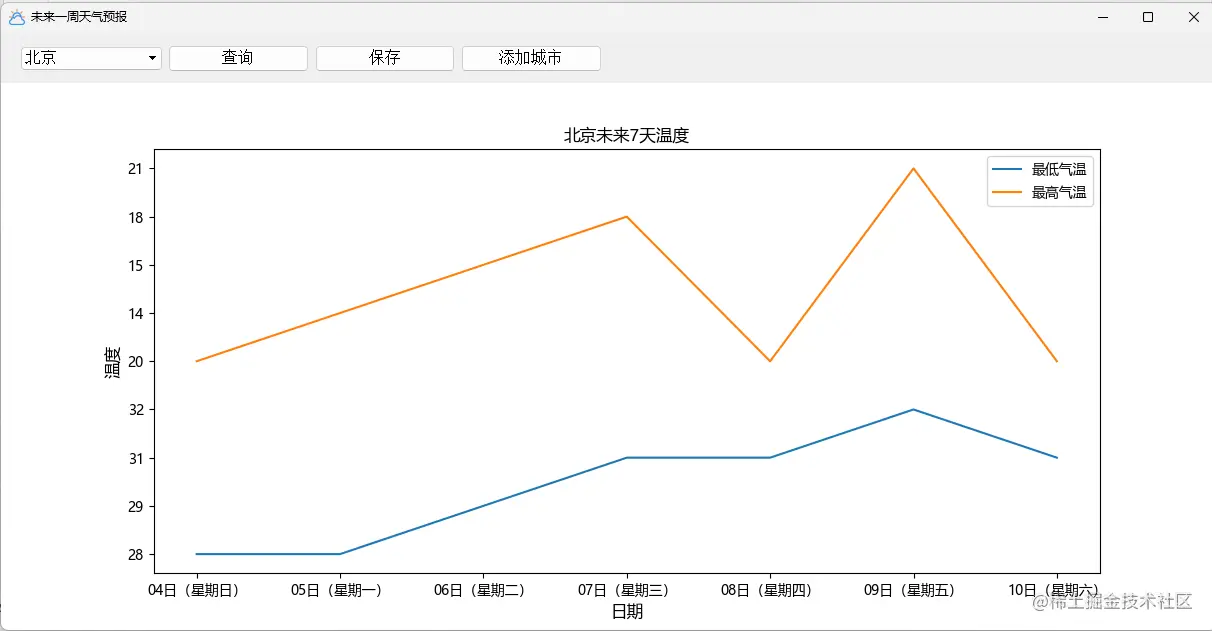Click the y-axis tick label 29
This screenshot has width=1212, height=631.
click(136, 506)
